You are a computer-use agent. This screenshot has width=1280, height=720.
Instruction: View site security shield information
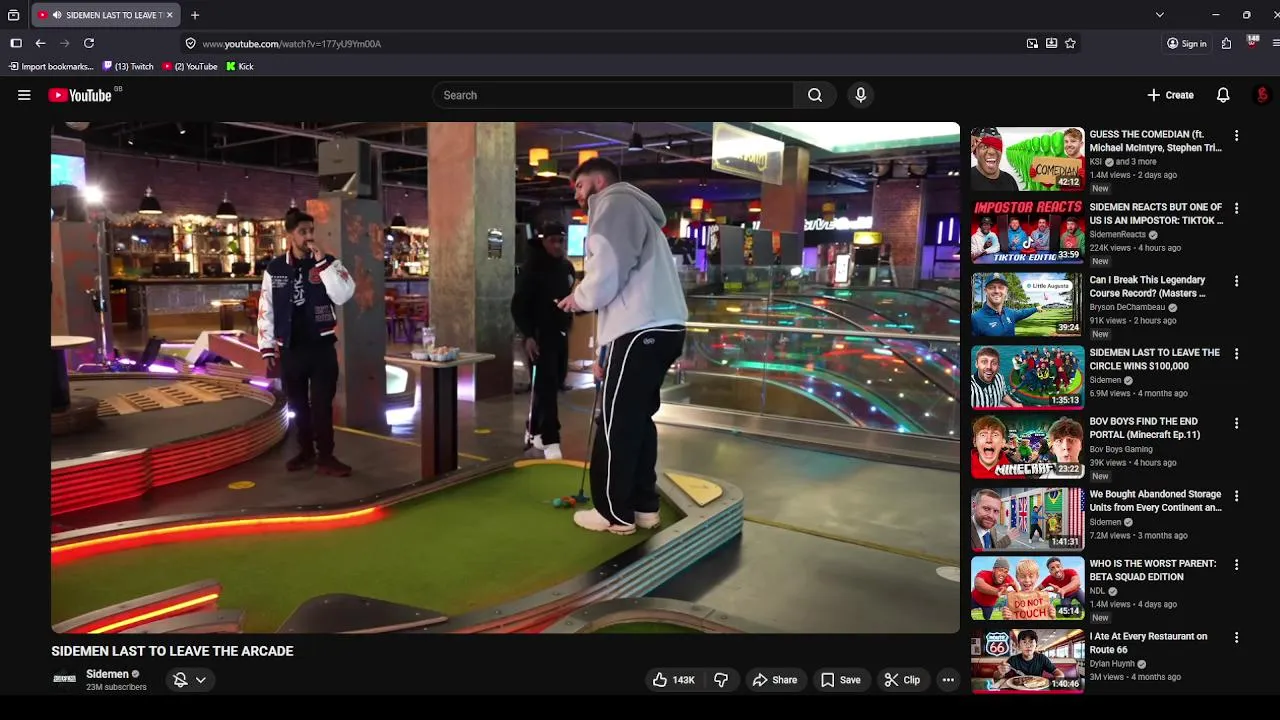pyautogui.click(x=190, y=44)
